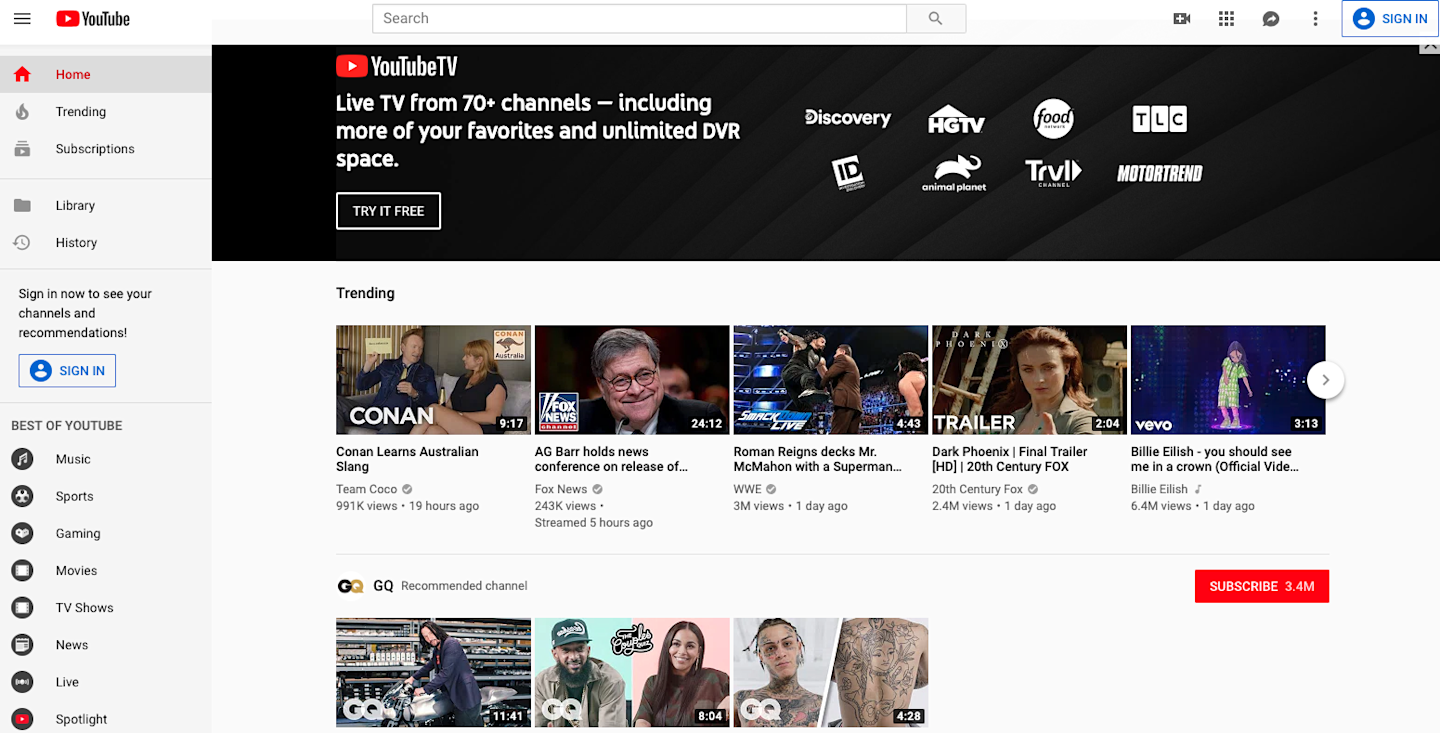Click the Movies icon
The height and width of the screenshot is (733, 1440).
tap(22, 571)
